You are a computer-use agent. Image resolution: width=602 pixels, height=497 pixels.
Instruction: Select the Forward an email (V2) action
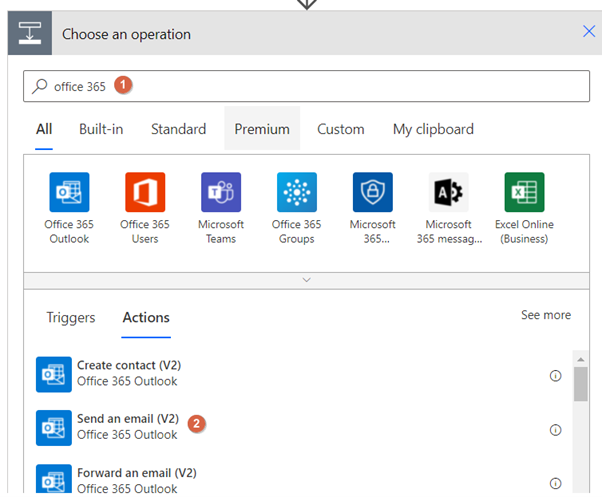[x=298, y=480]
